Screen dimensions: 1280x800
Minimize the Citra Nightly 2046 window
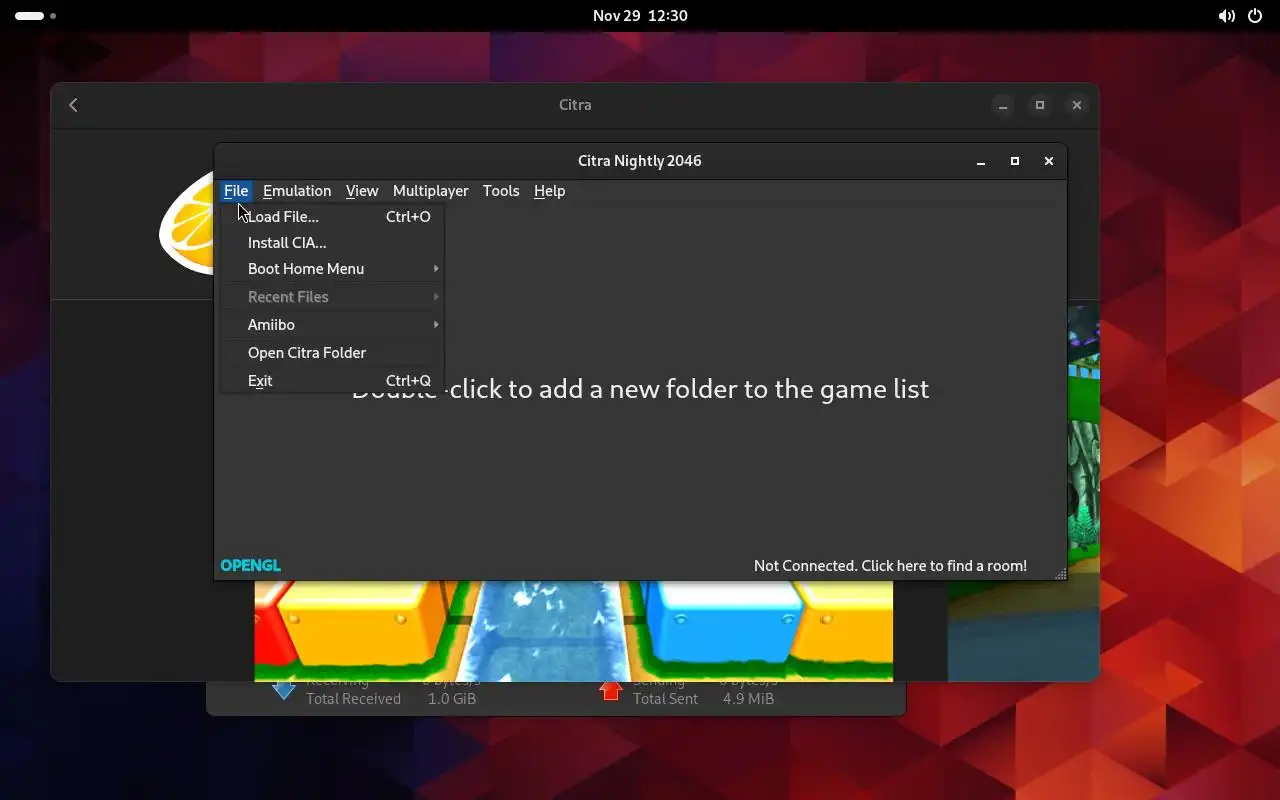click(981, 161)
